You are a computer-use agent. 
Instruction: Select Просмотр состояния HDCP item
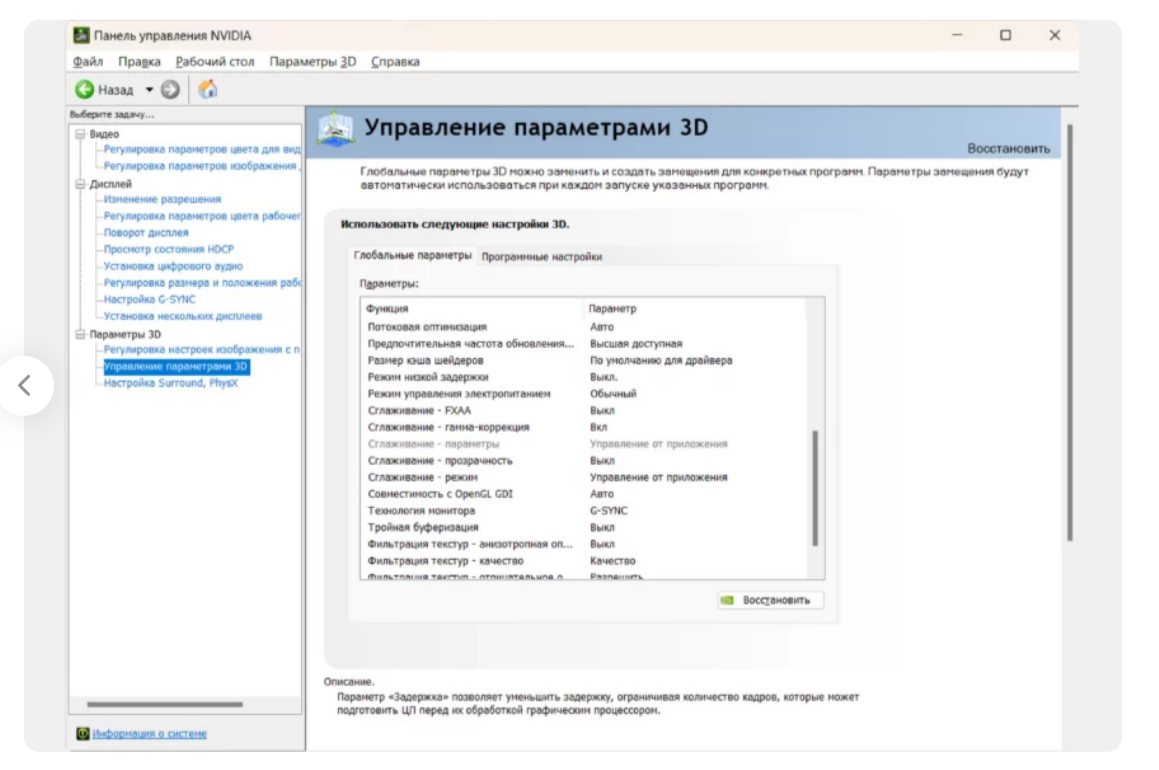pyautogui.click(x=169, y=249)
